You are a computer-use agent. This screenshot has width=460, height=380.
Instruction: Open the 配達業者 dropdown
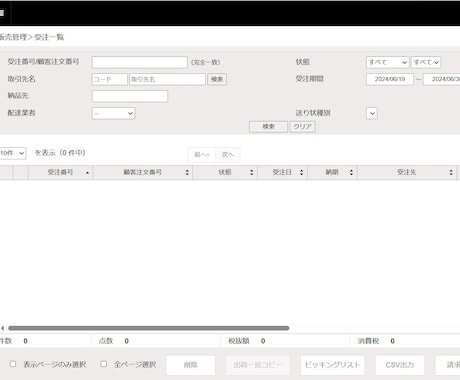tap(113, 113)
